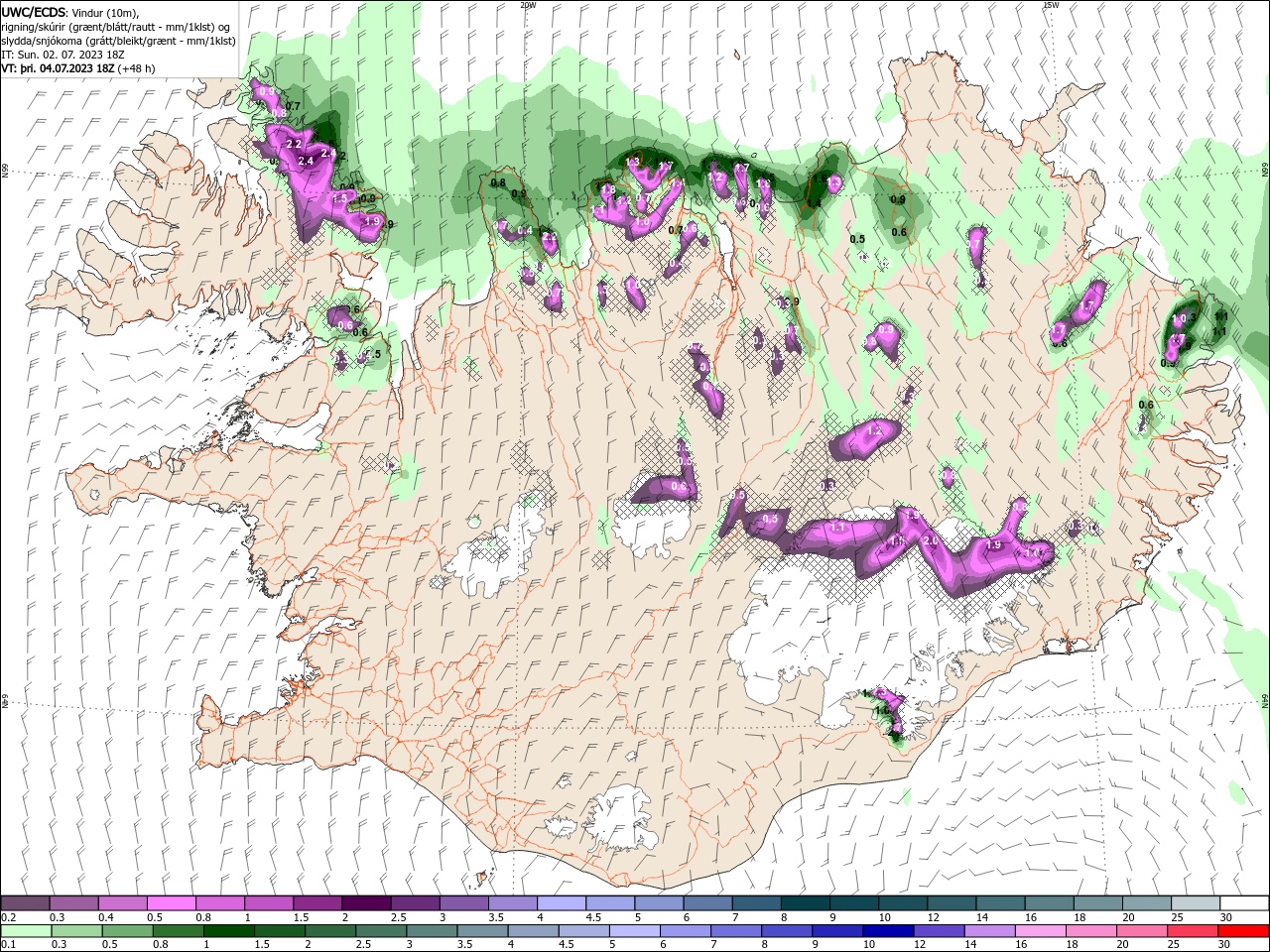Click the darkest green swatch labeled 1 in lower legend
The image size is (1270, 952).
(228, 931)
